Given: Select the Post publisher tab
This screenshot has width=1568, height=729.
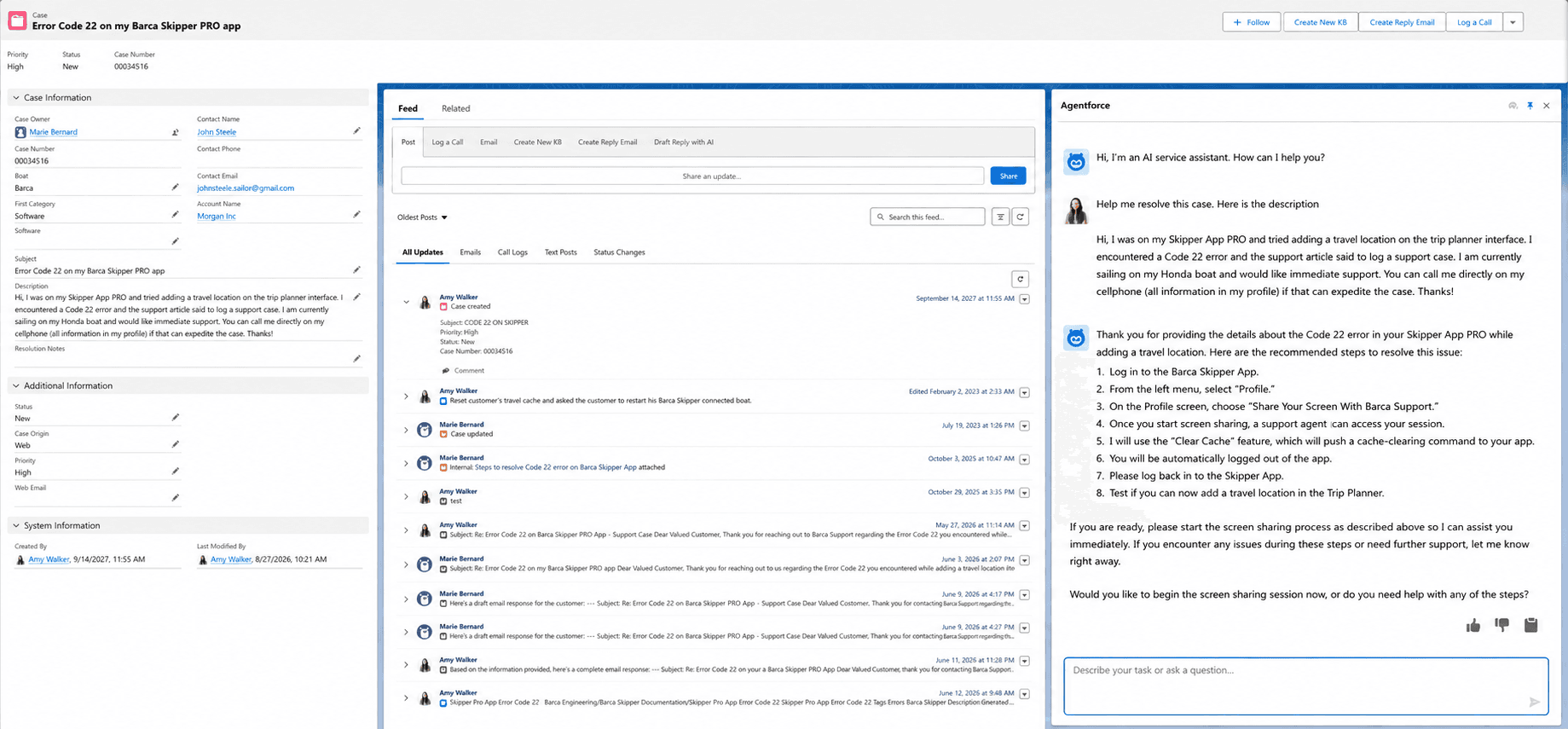Looking at the screenshot, I should (408, 142).
